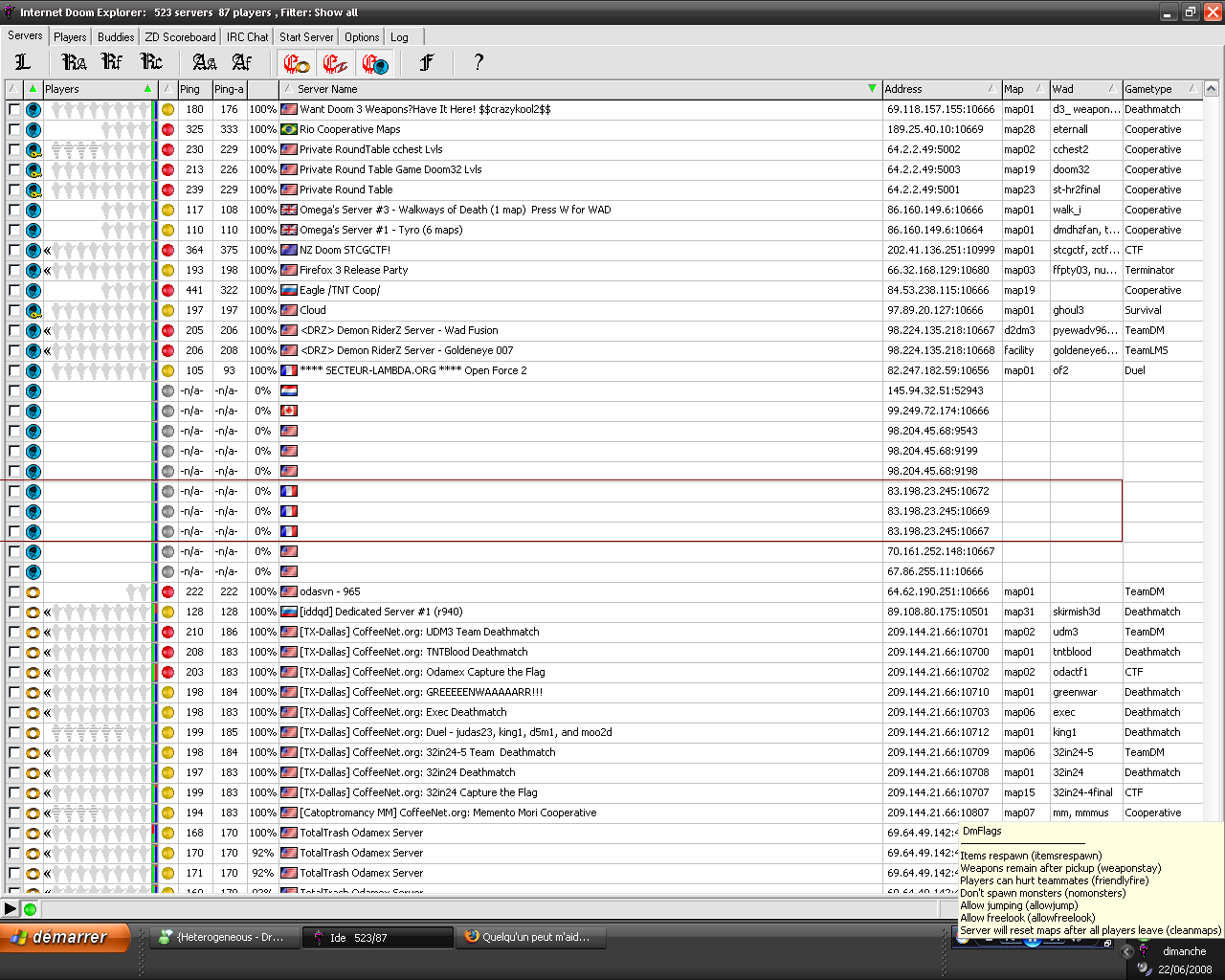Click the Ide 523/87 taskbar button
Image resolution: width=1225 pixels, height=980 pixels.
[377, 938]
